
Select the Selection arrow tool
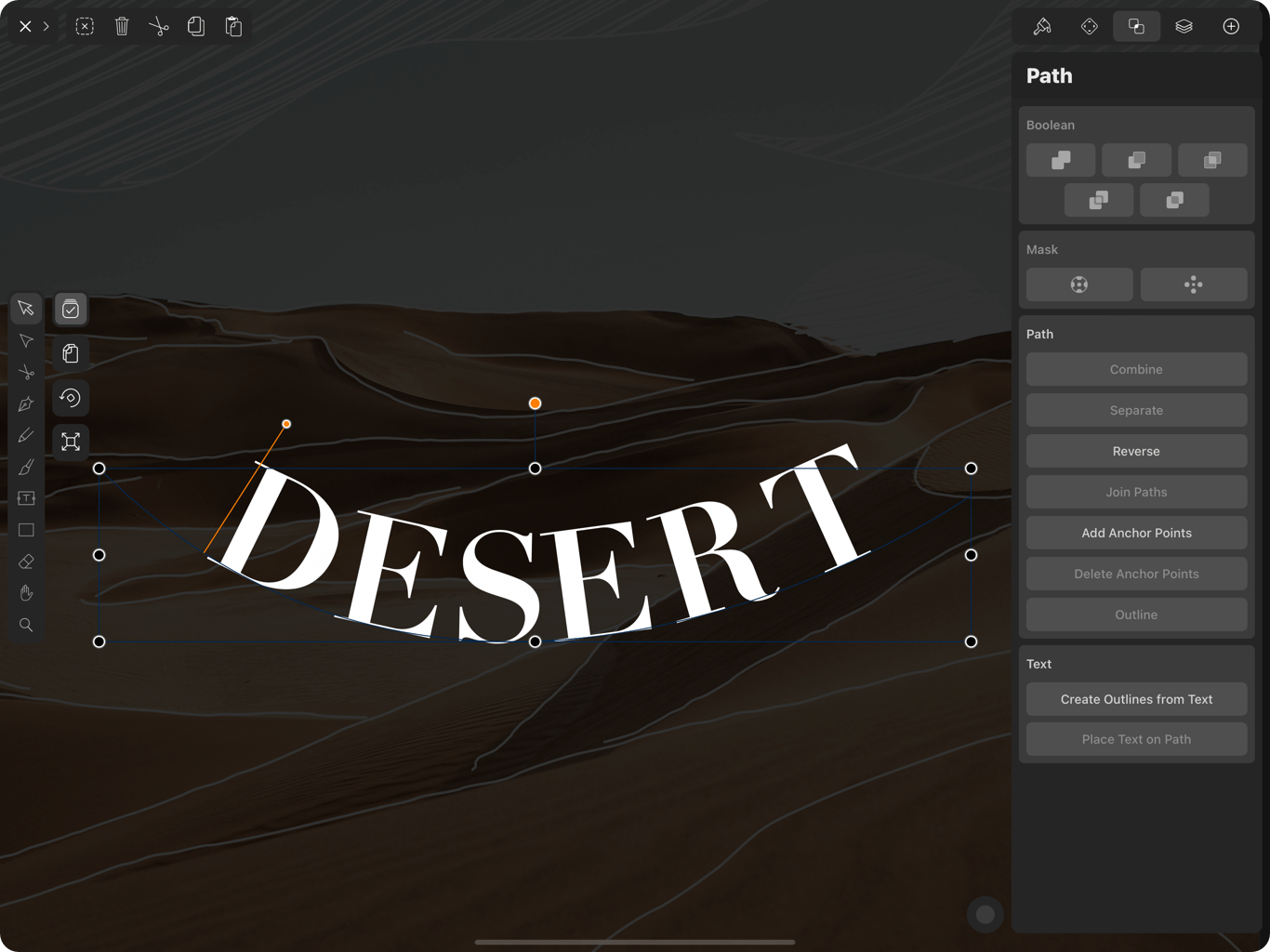click(x=26, y=308)
